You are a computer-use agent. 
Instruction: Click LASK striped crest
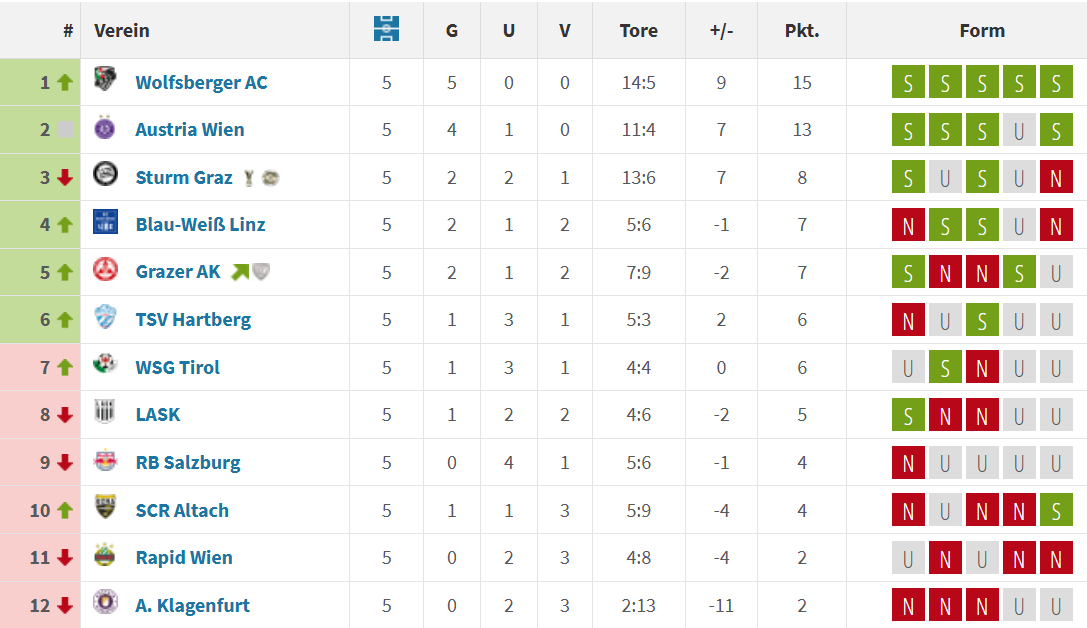[x=105, y=412]
